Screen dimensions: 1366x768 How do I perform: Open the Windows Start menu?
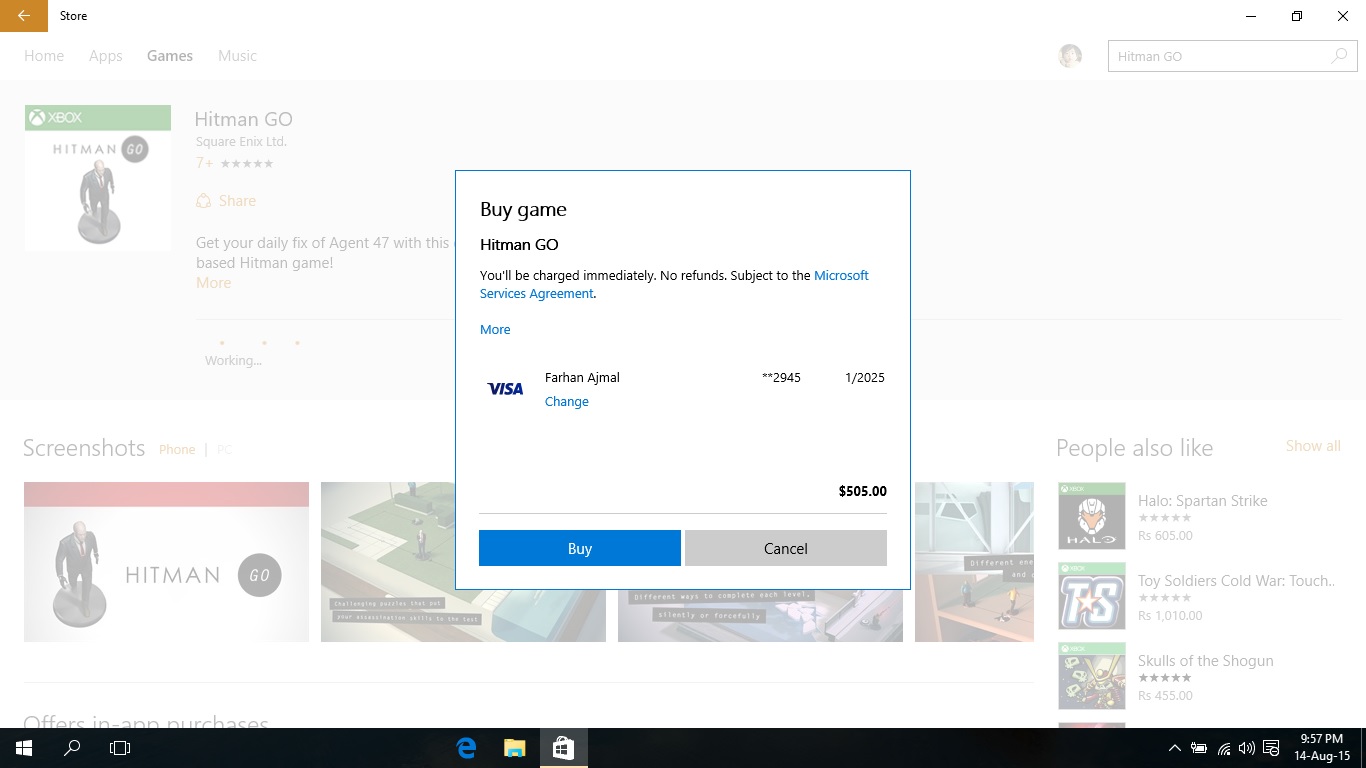pyautogui.click(x=24, y=748)
